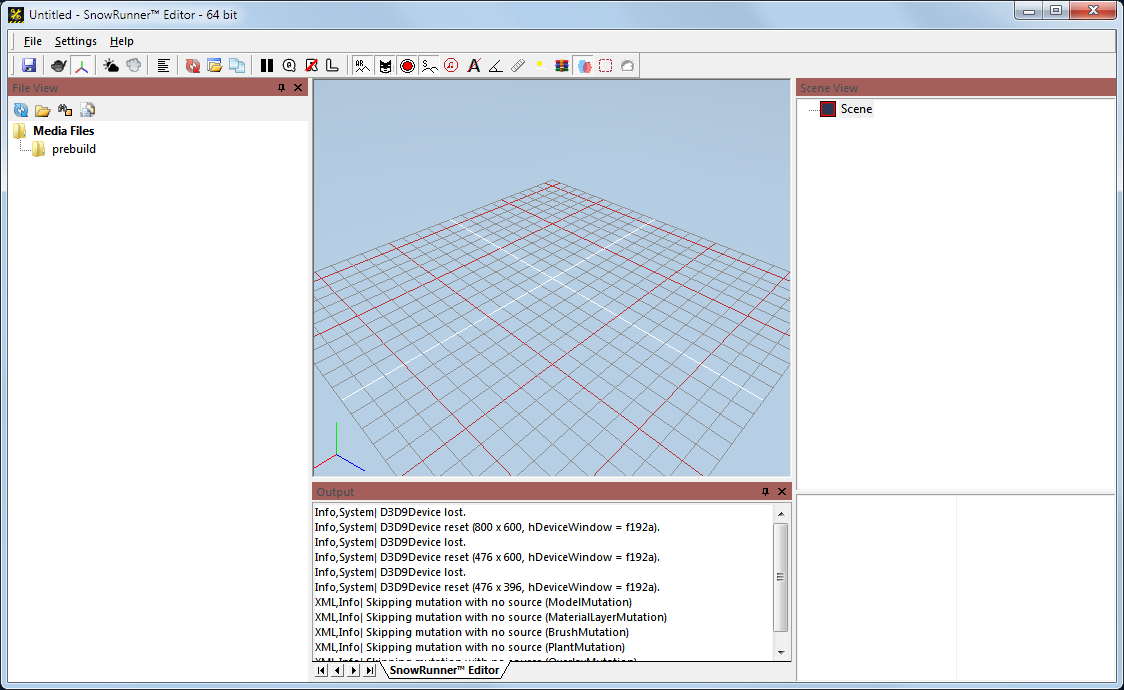This screenshot has height=690, width=1124.
Task: Click the 'Skipping mutation (MaterialLayerMutation)' log line
Action: coord(491,618)
